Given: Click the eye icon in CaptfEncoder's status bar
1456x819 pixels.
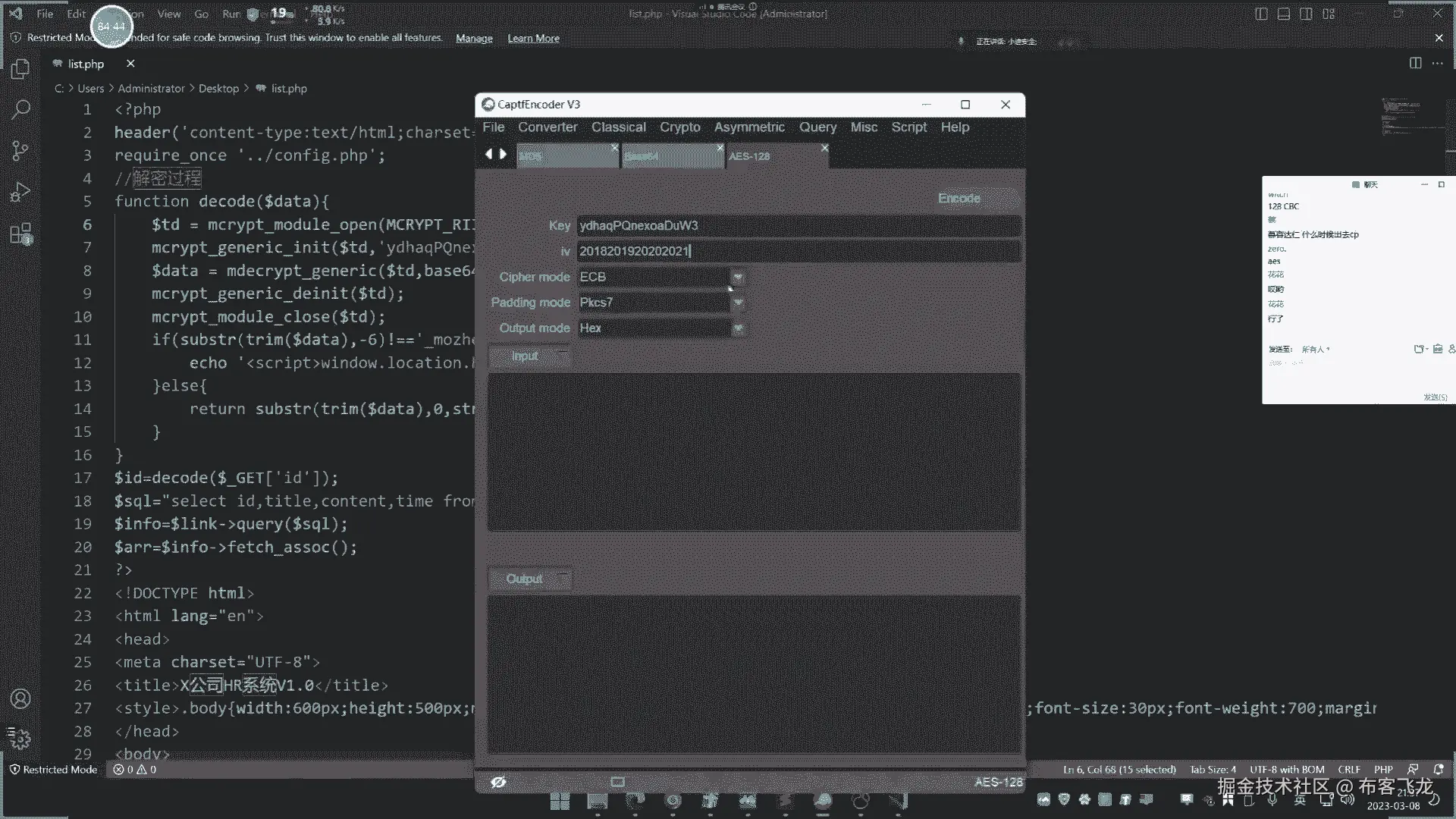Looking at the screenshot, I should click(498, 782).
